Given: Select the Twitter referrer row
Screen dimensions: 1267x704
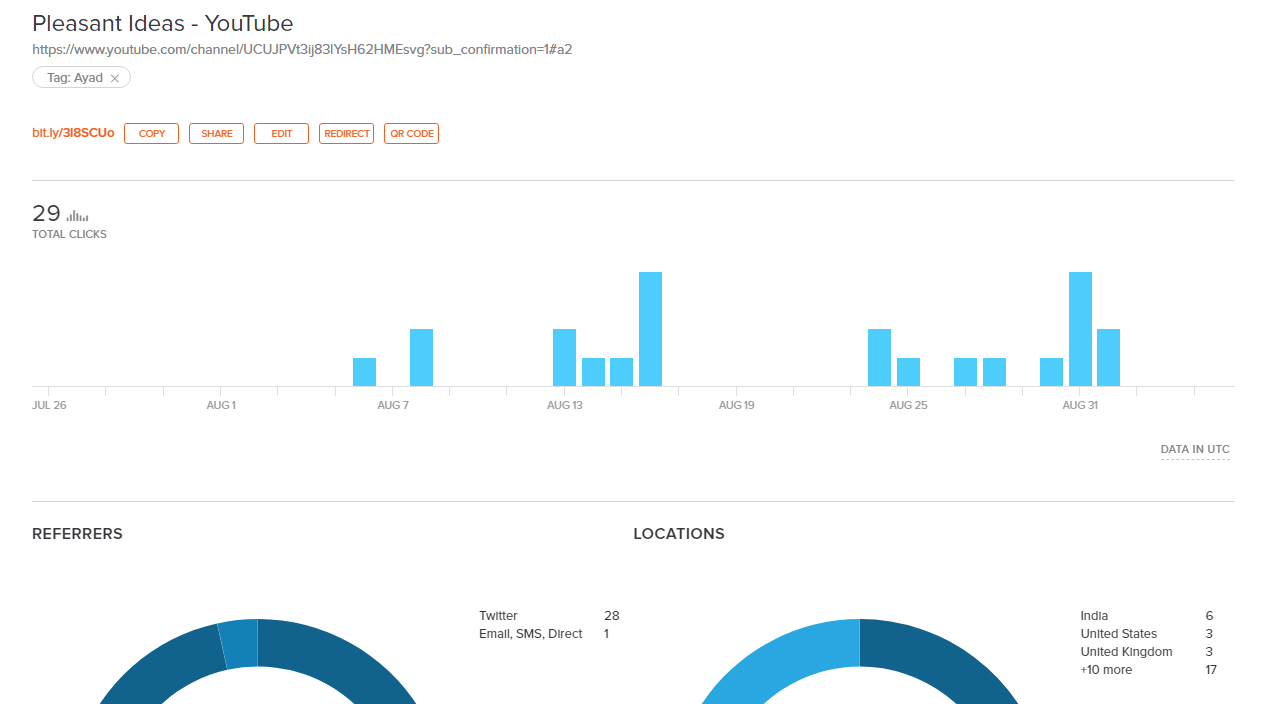Looking at the screenshot, I should click(549, 616).
